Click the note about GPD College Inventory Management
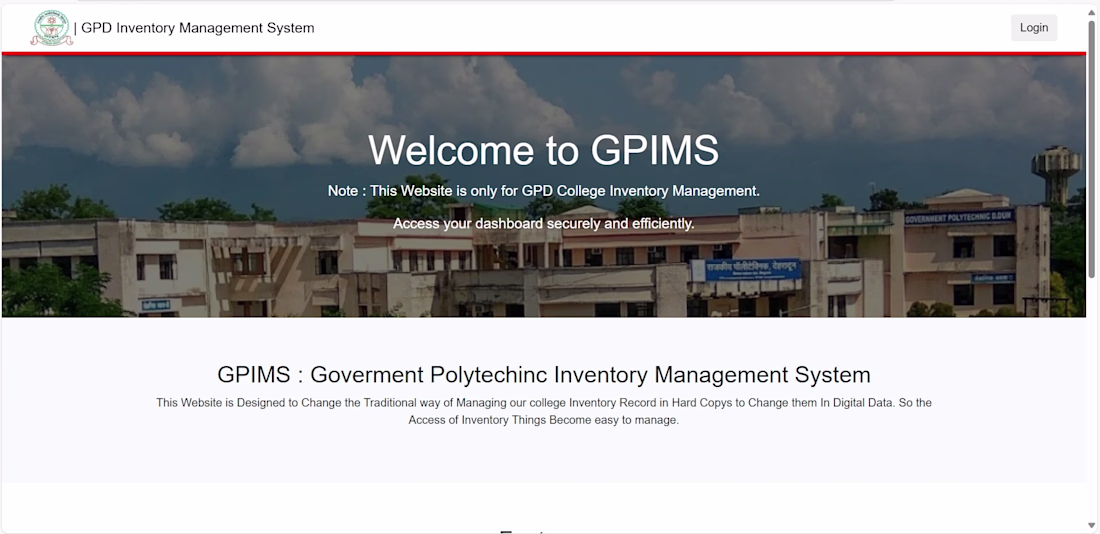Image resolution: width=1100 pixels, height=534 pixels. pos(544,191)
